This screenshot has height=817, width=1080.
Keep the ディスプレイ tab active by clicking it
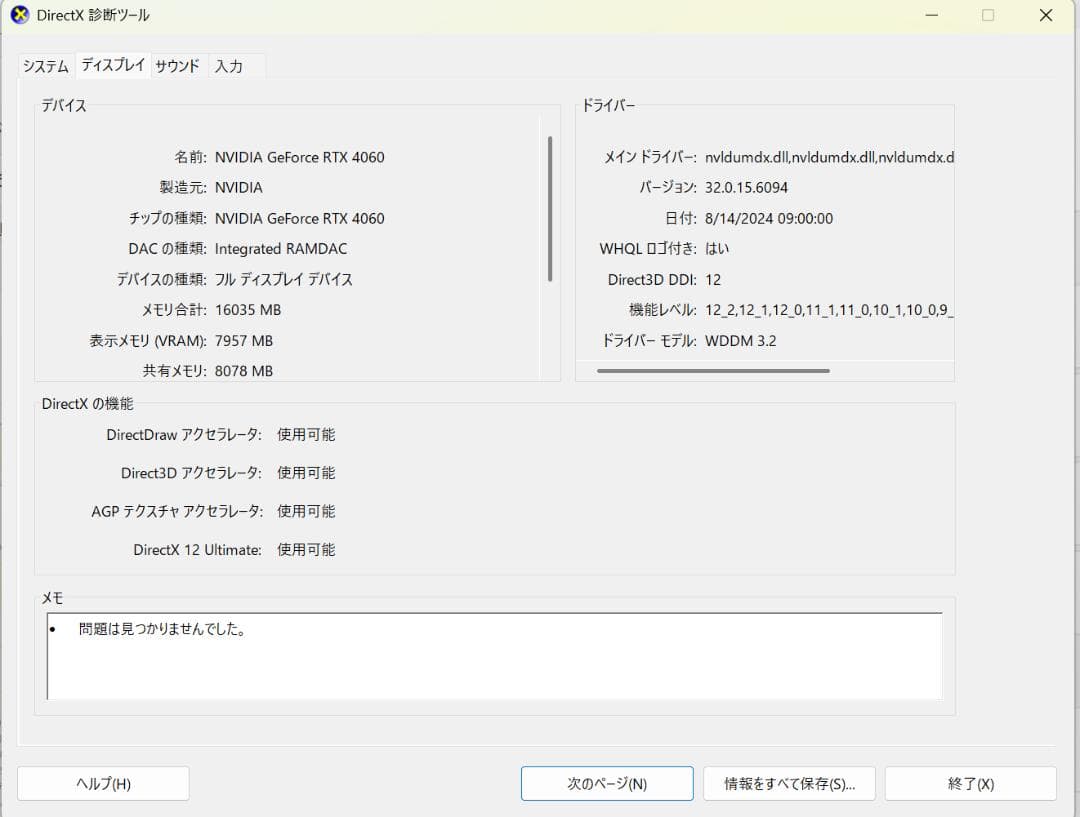pyautogui.click(x=113, y=65)
